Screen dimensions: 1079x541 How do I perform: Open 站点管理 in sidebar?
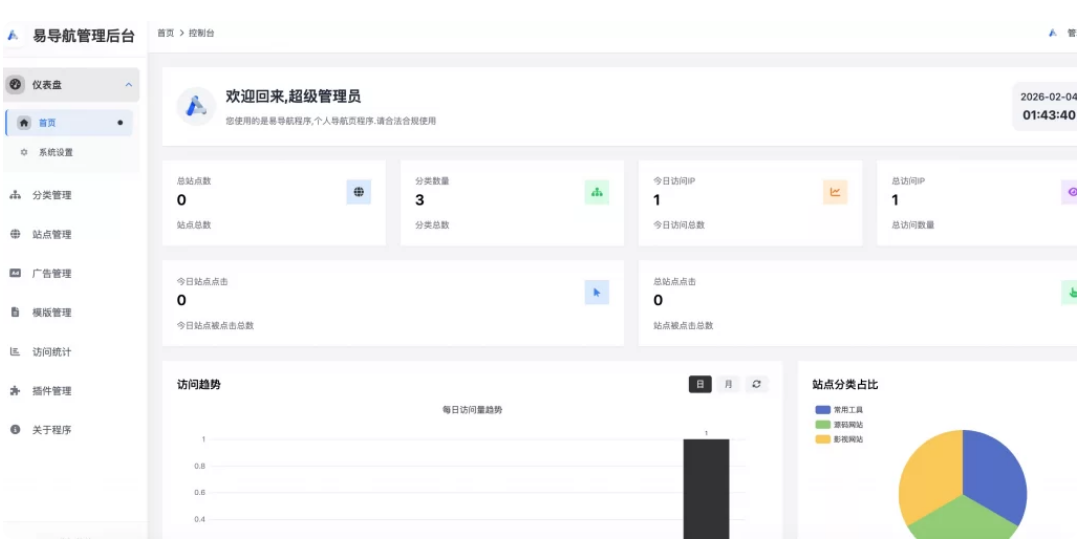[52, 234]
